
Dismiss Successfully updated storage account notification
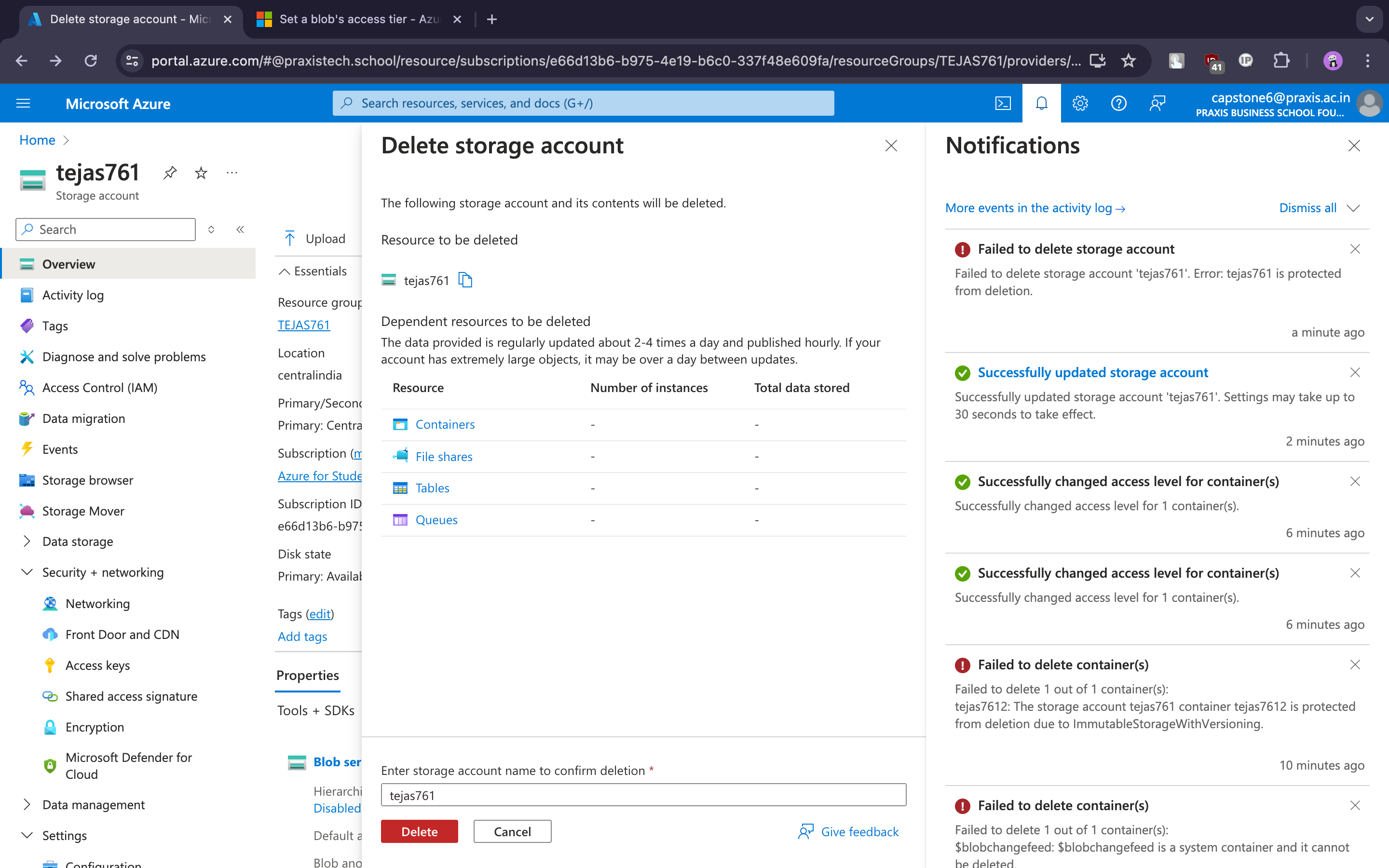1355,373
